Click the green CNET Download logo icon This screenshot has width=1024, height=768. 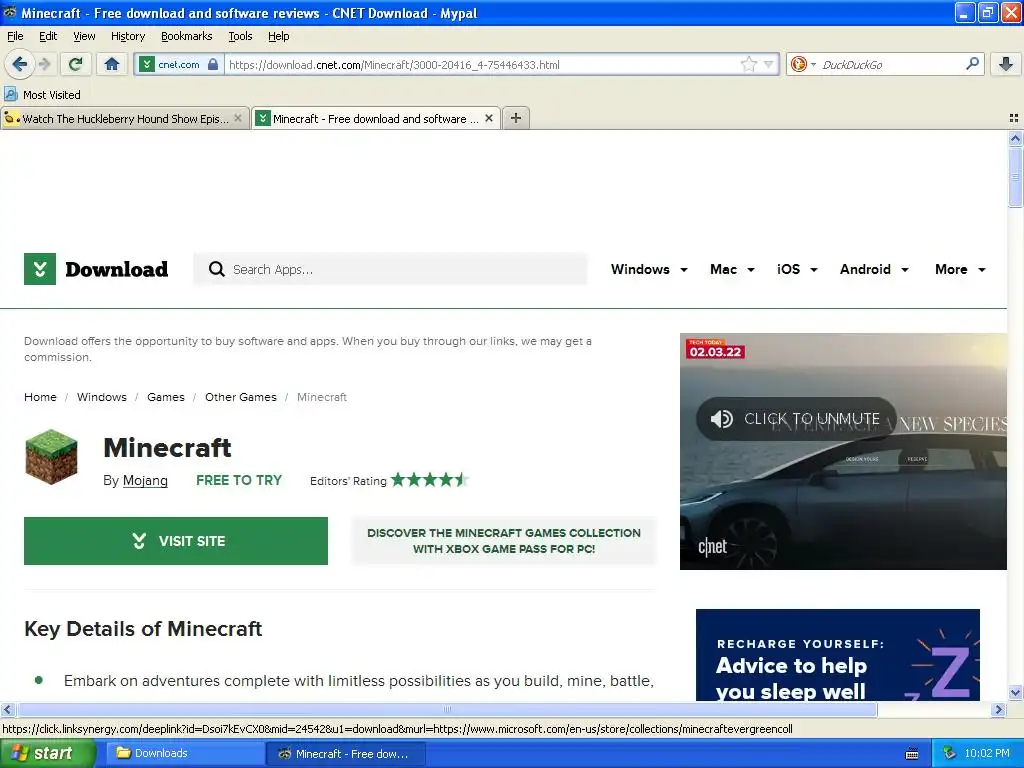pyautogui.click(x=40, y=269)
